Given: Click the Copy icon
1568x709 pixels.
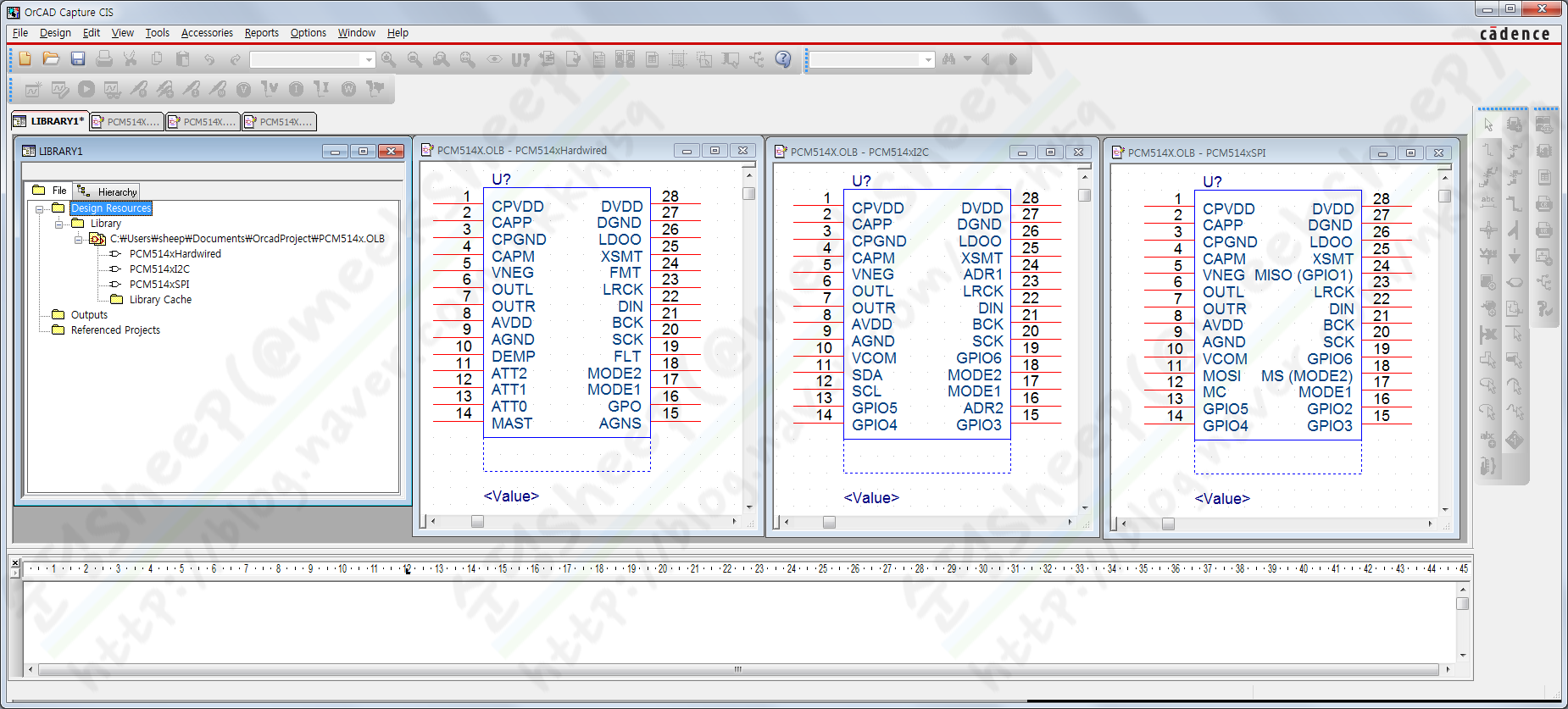Looking at the screenshot, I should pos(156,59).
